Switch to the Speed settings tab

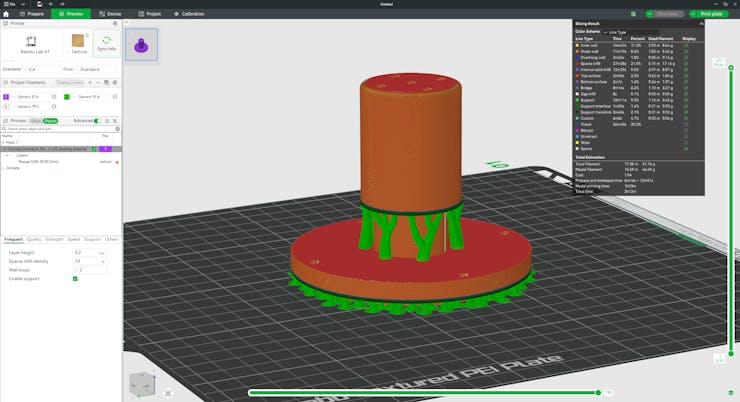coord(74,239)
